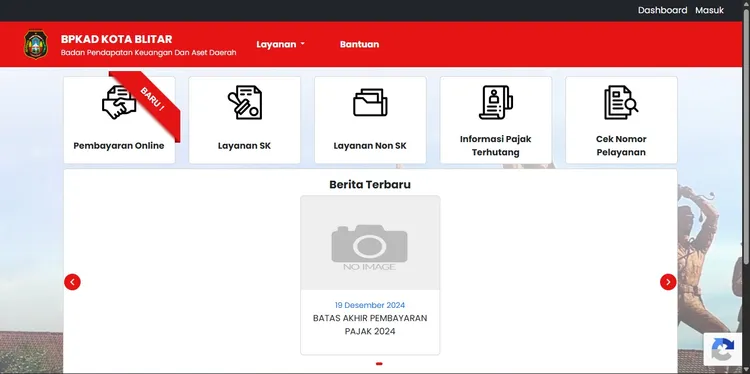Viewport: 750px width, 374px height.
Task: Open the NO IMAGE news thumbnail
Action: pos(370,242)
